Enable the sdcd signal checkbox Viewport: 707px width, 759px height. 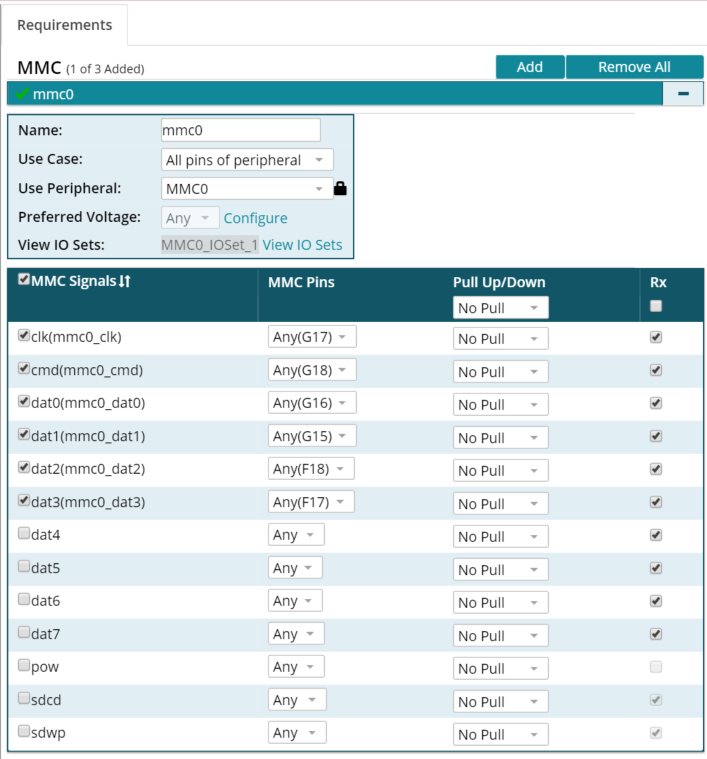click(x=24, y=698)
